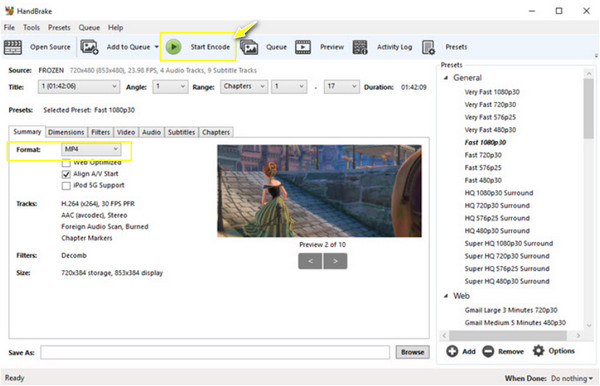600x386 pixels.
Task: Click the presets list scroll down arrow
Action: (x=589, y=326)
